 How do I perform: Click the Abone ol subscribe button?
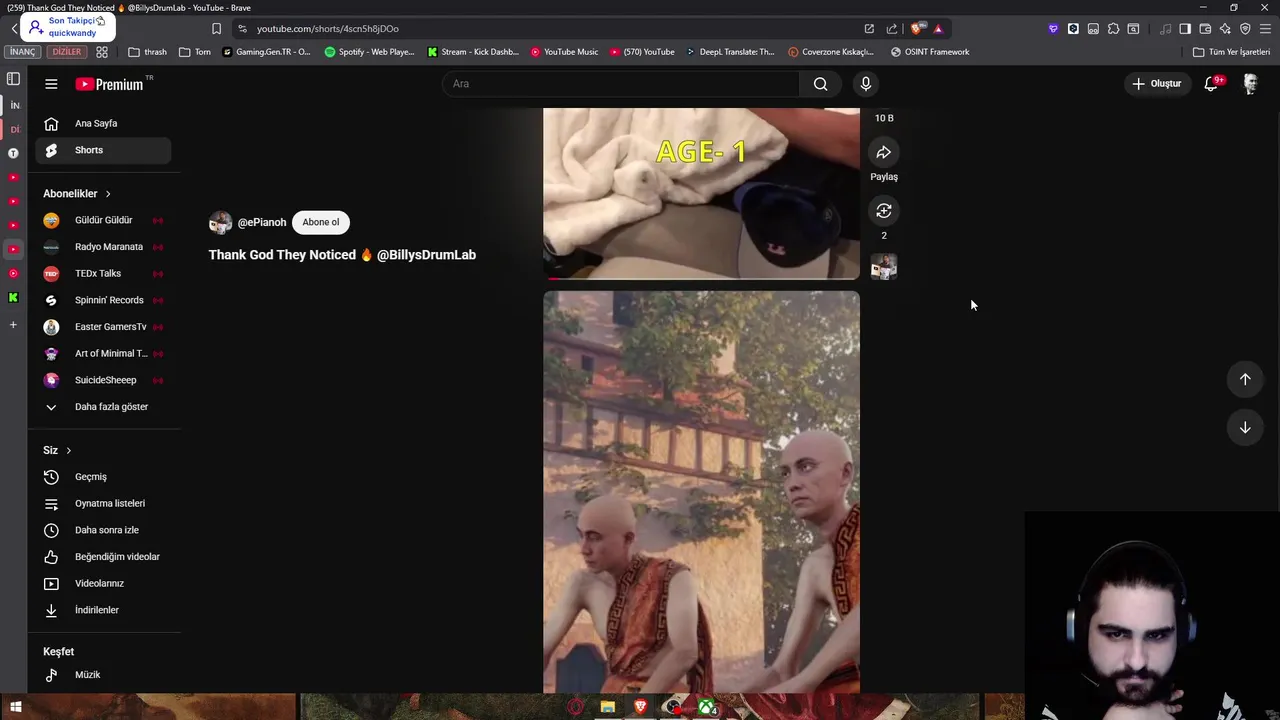pyautogui.click(x=321, y=222)
